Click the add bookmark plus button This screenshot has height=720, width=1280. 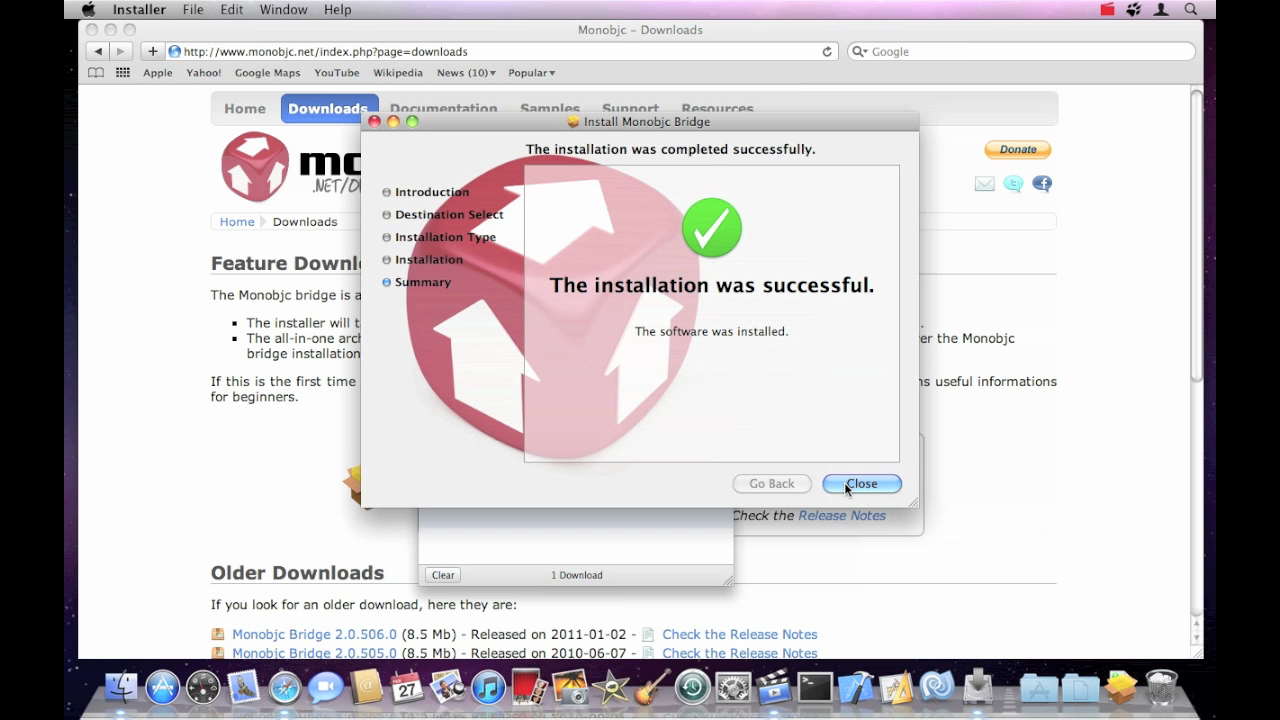coord(152,51)
